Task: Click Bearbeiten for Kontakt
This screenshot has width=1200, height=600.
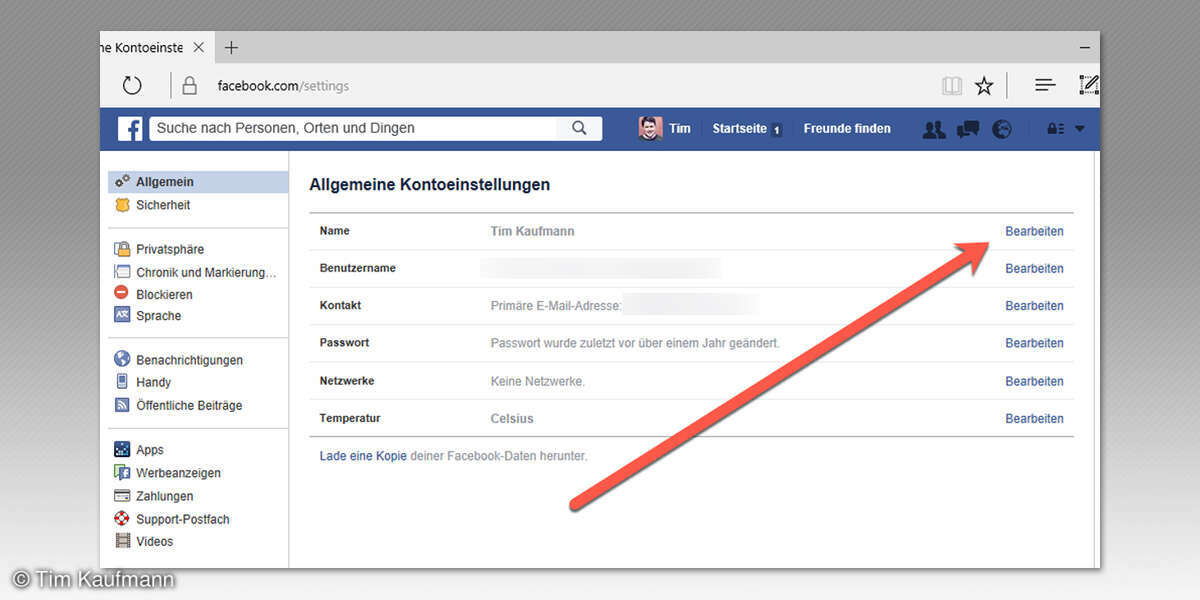Action: 1034,306
